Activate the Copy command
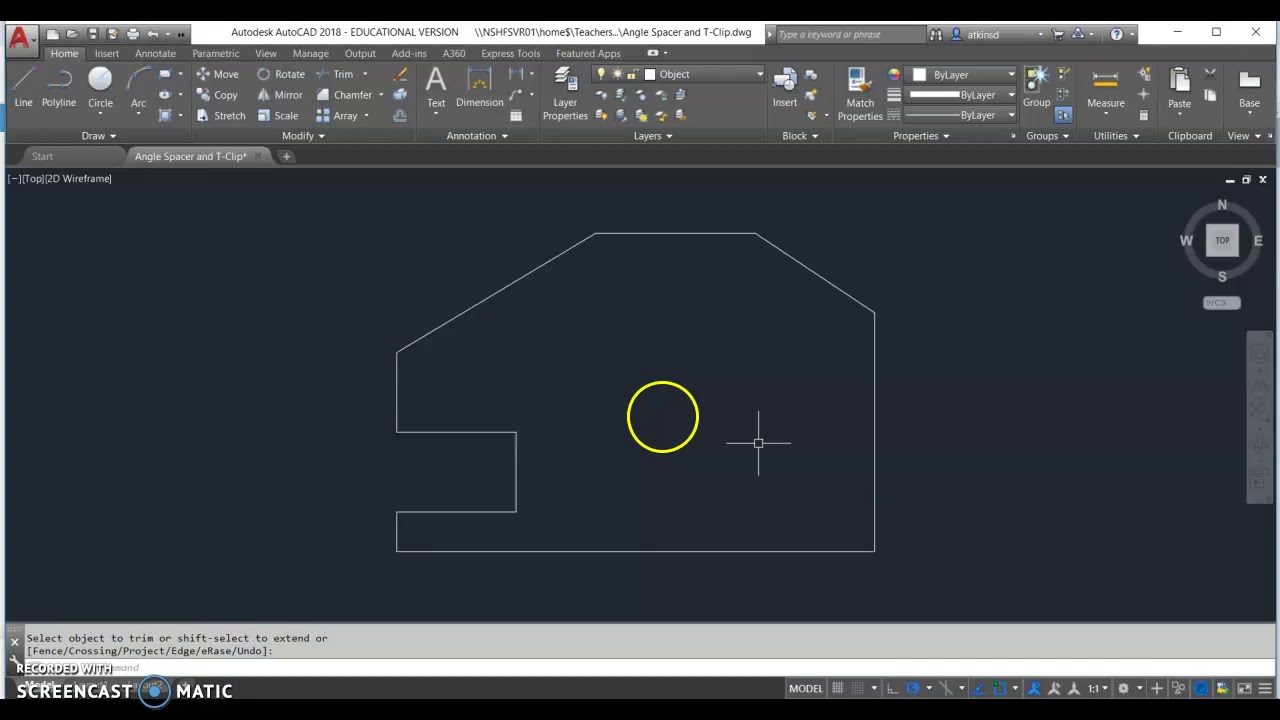 click(x=217, y=95)
